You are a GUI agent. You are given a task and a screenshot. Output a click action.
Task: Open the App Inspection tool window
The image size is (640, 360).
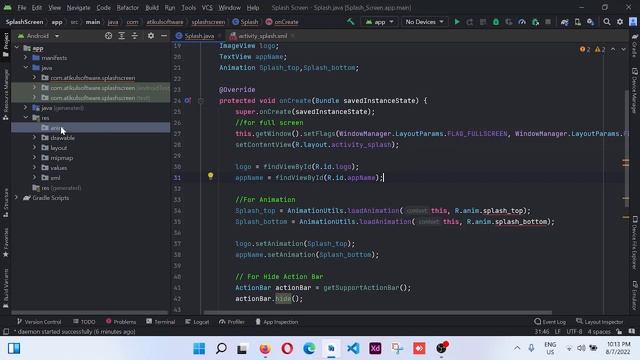tap(277, 322)
